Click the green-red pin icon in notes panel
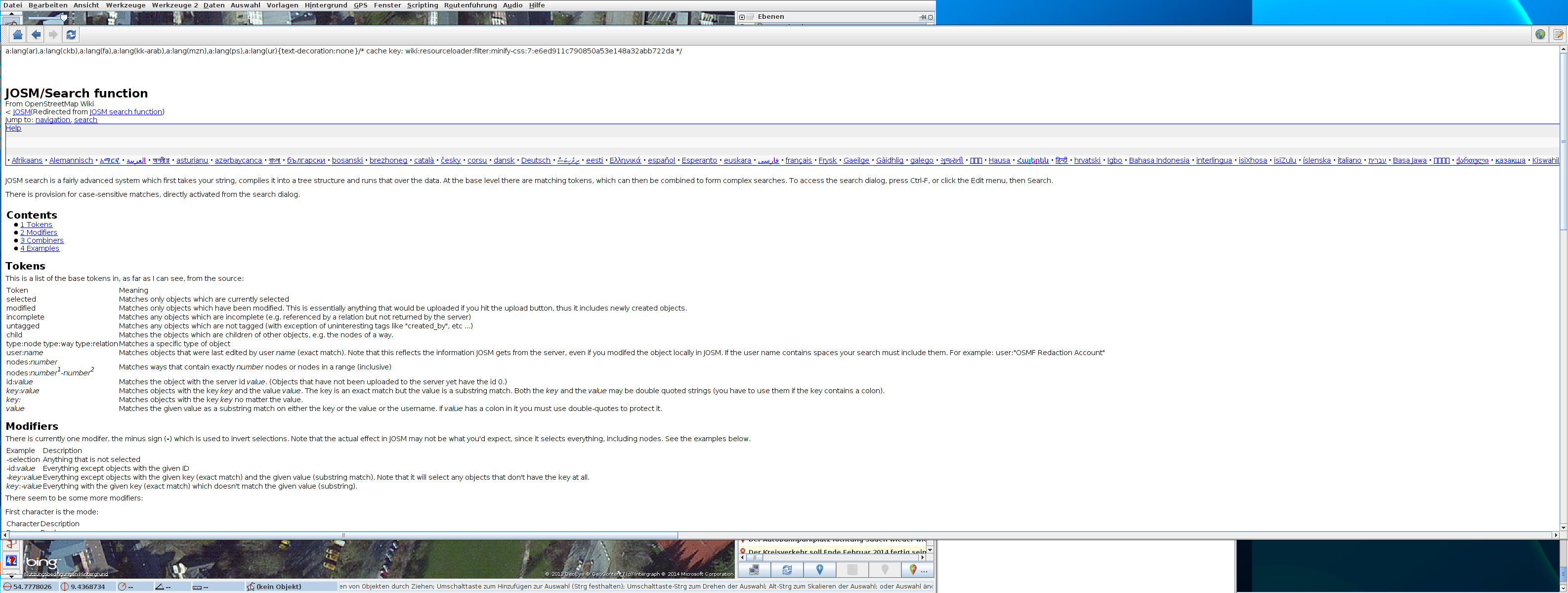 pyautogui.click(x=912, y=570)
